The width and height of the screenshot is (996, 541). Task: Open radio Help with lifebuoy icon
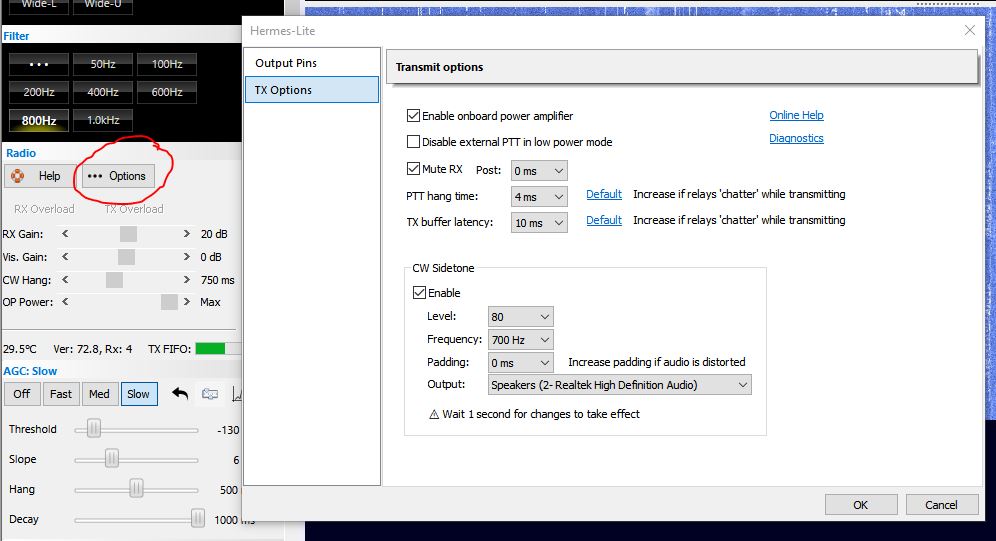(37, 176)
